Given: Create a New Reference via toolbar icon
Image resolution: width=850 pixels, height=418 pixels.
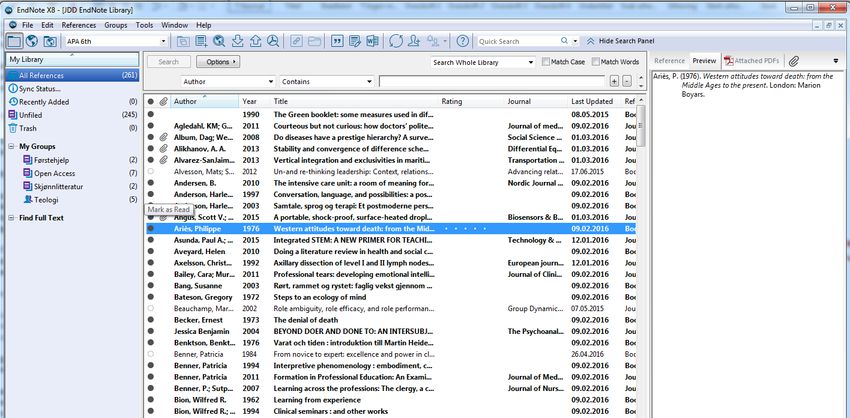Looking at the screenshot, I should point(202,41).
